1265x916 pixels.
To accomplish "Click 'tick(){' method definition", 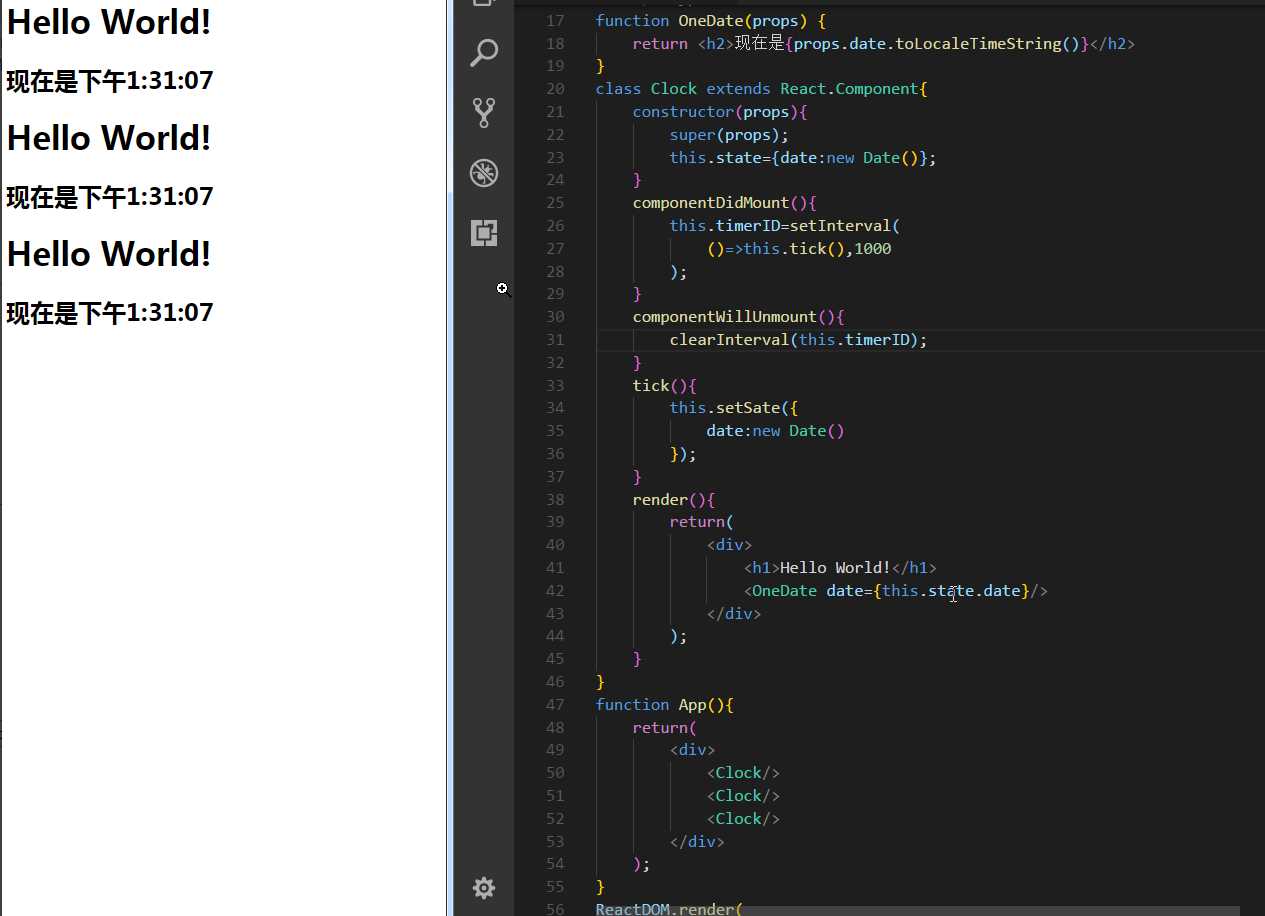I will coord(664,386).
